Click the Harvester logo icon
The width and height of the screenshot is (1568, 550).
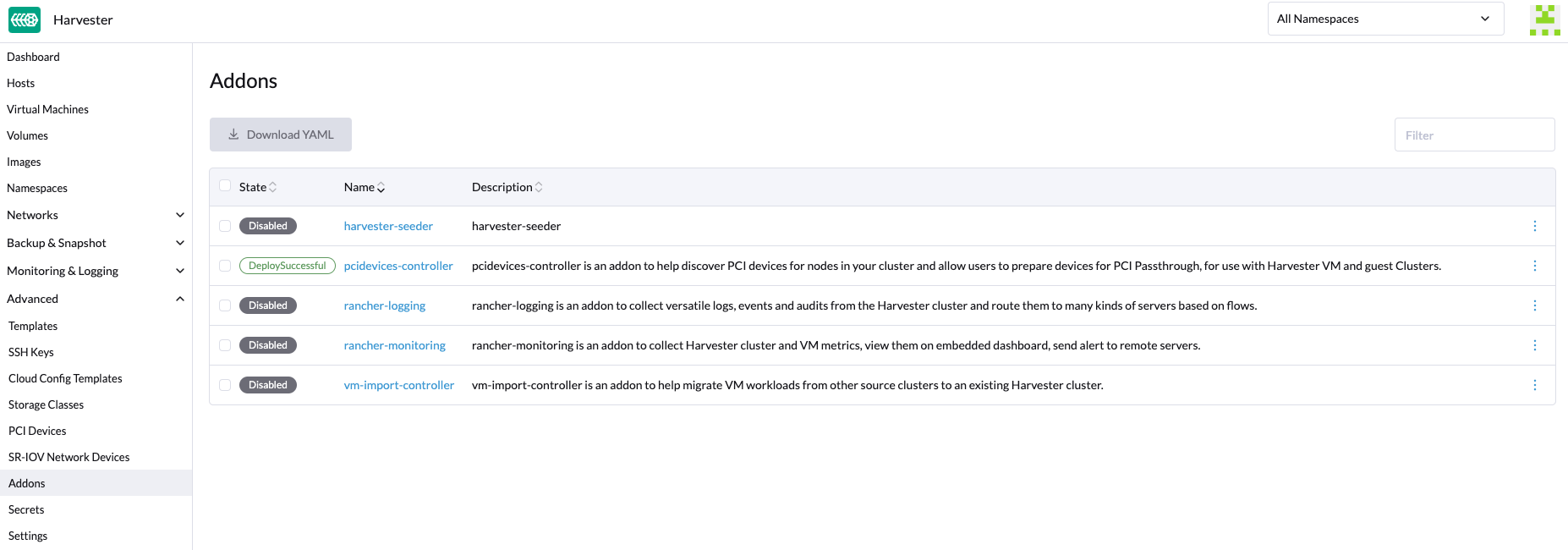25,19
